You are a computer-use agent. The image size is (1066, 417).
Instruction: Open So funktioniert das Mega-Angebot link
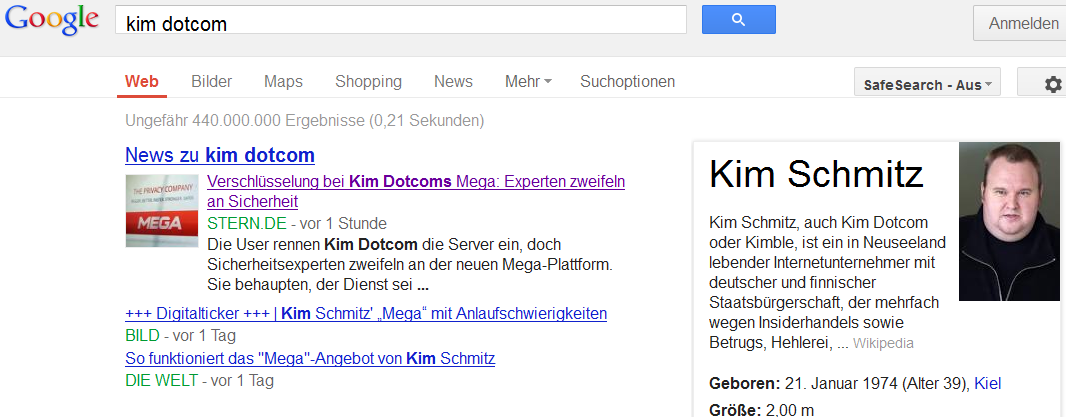(310, 358)
